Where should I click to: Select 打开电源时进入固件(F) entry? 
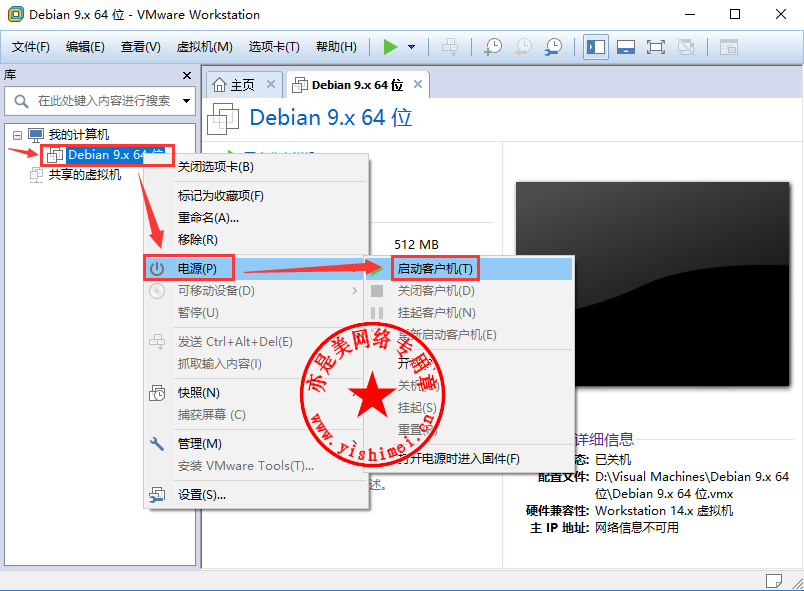point(469,459)
